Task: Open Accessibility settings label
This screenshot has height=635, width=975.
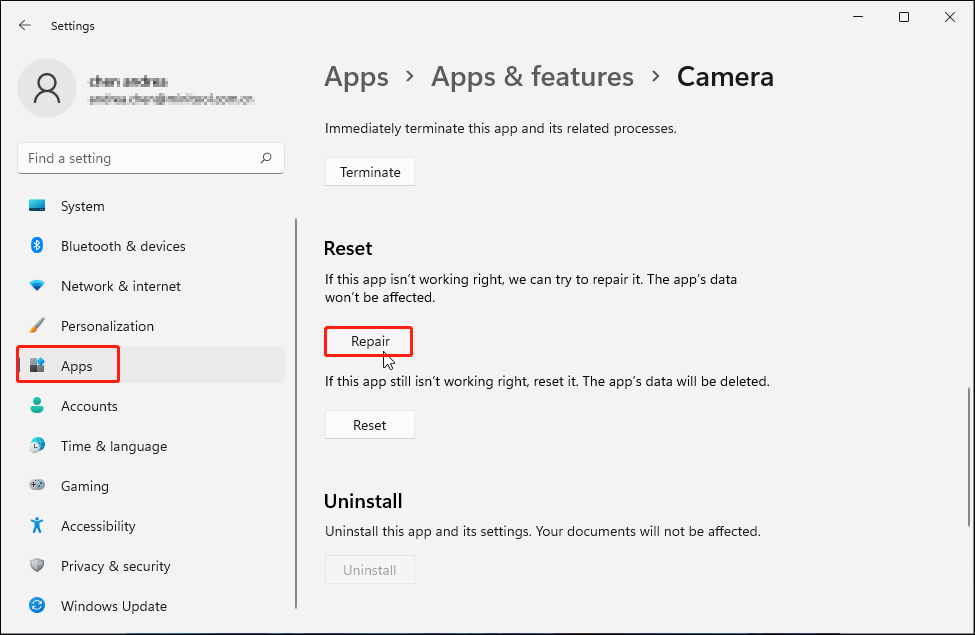Action: tap(98, 526)
